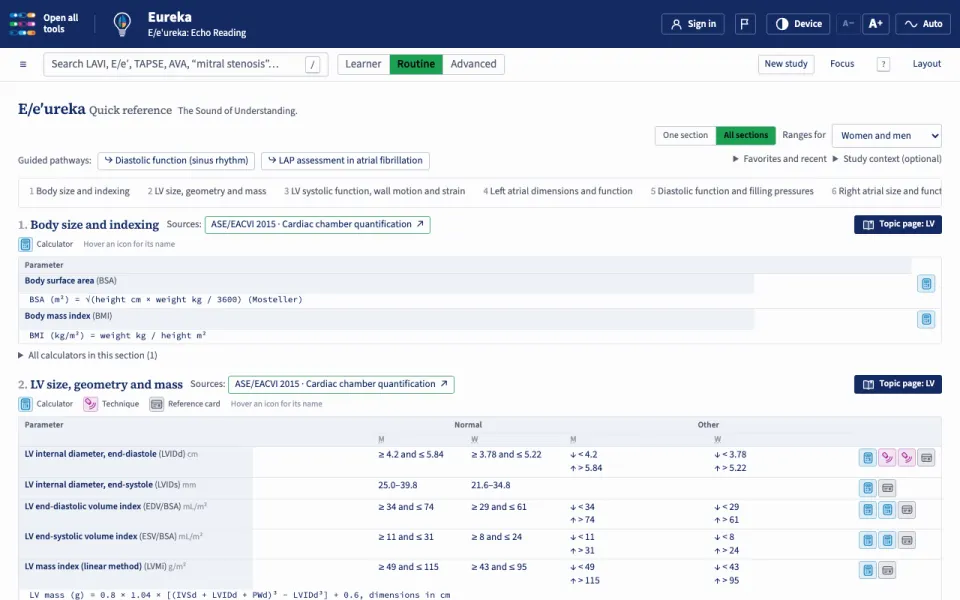Open Diastolic function (sinus rhythm) pathway
Image resolution: width=960 pixels, height=600 pixels.
coord(176,160)
